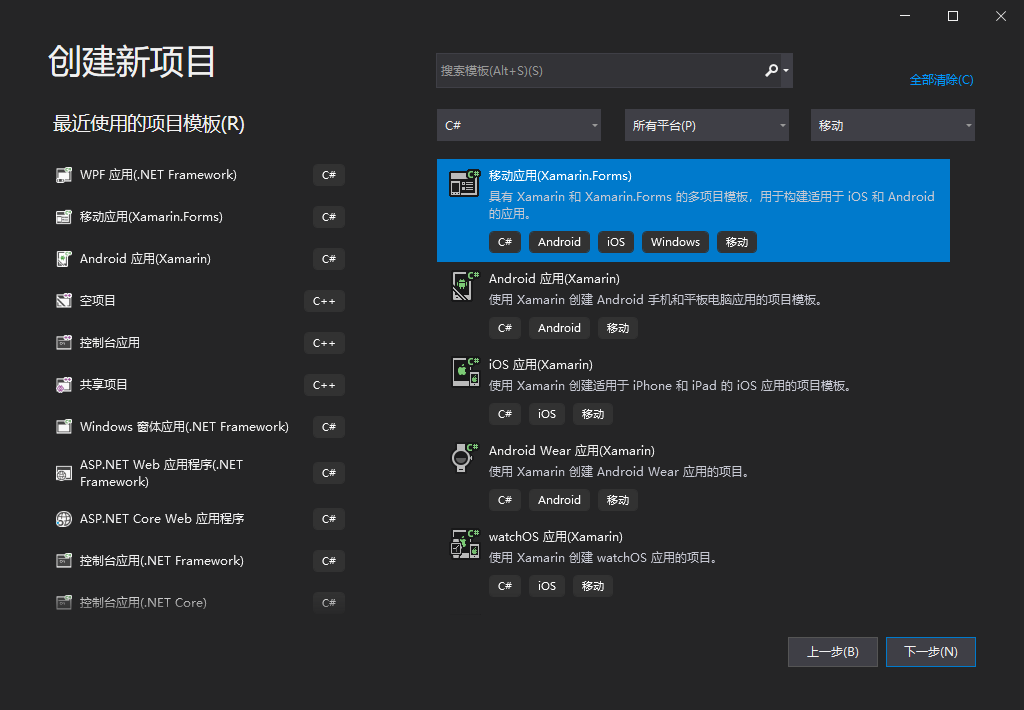Click the ASP.NET Web 应用程序 template icon
The height and width of the screenshot is (710, 1024).
(63, 473)
